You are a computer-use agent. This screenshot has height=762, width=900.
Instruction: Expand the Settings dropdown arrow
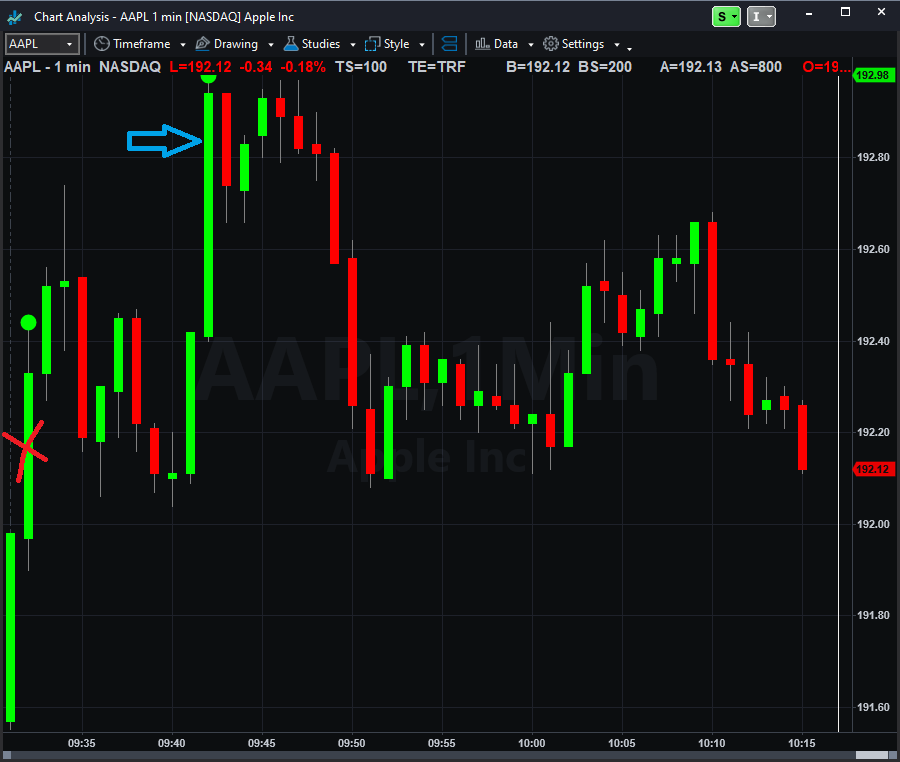pyautogui.click(x=617, y=45)
